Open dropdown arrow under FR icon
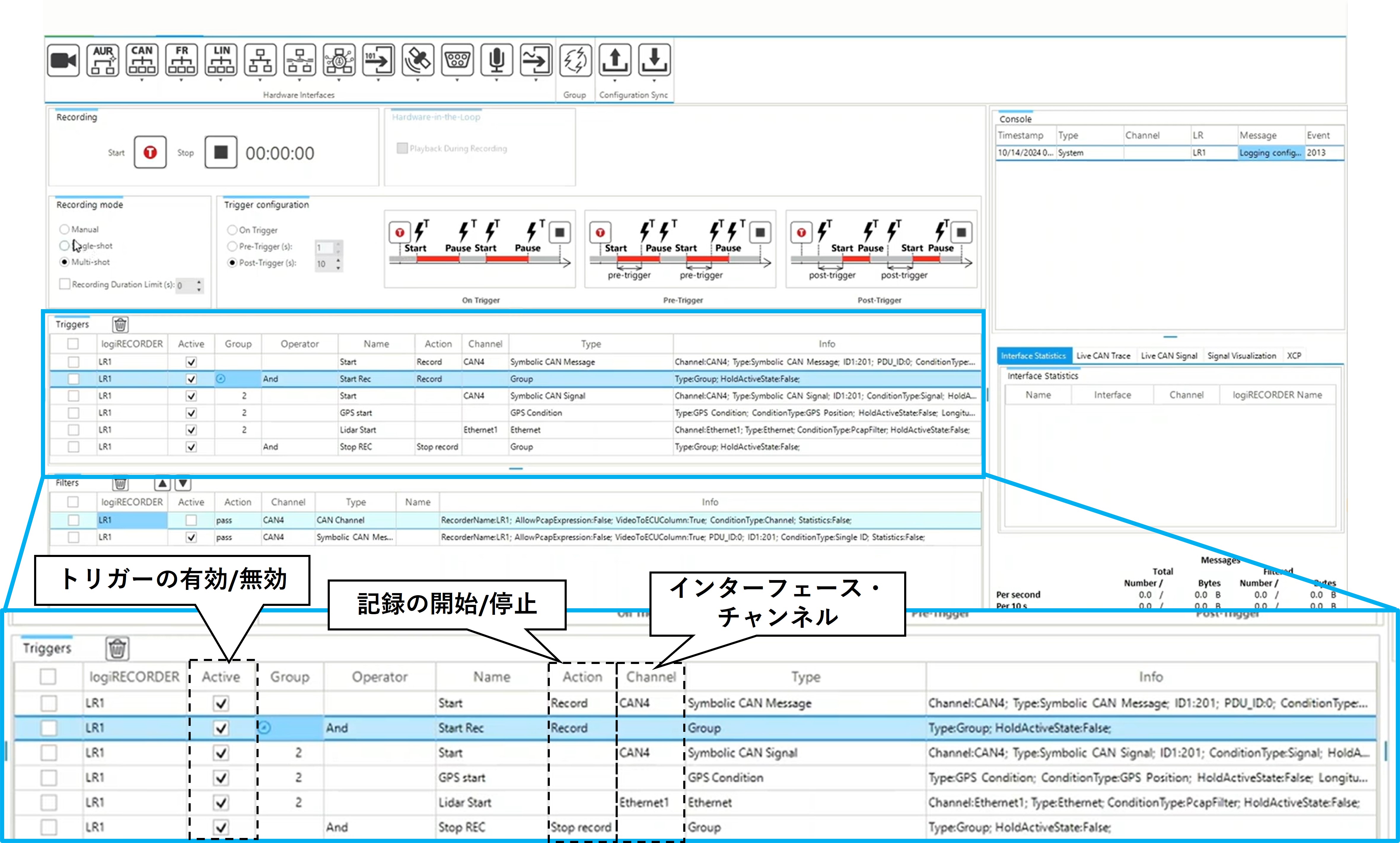The width and height of the screenshot is (1400, 843). tap(181, 81)
